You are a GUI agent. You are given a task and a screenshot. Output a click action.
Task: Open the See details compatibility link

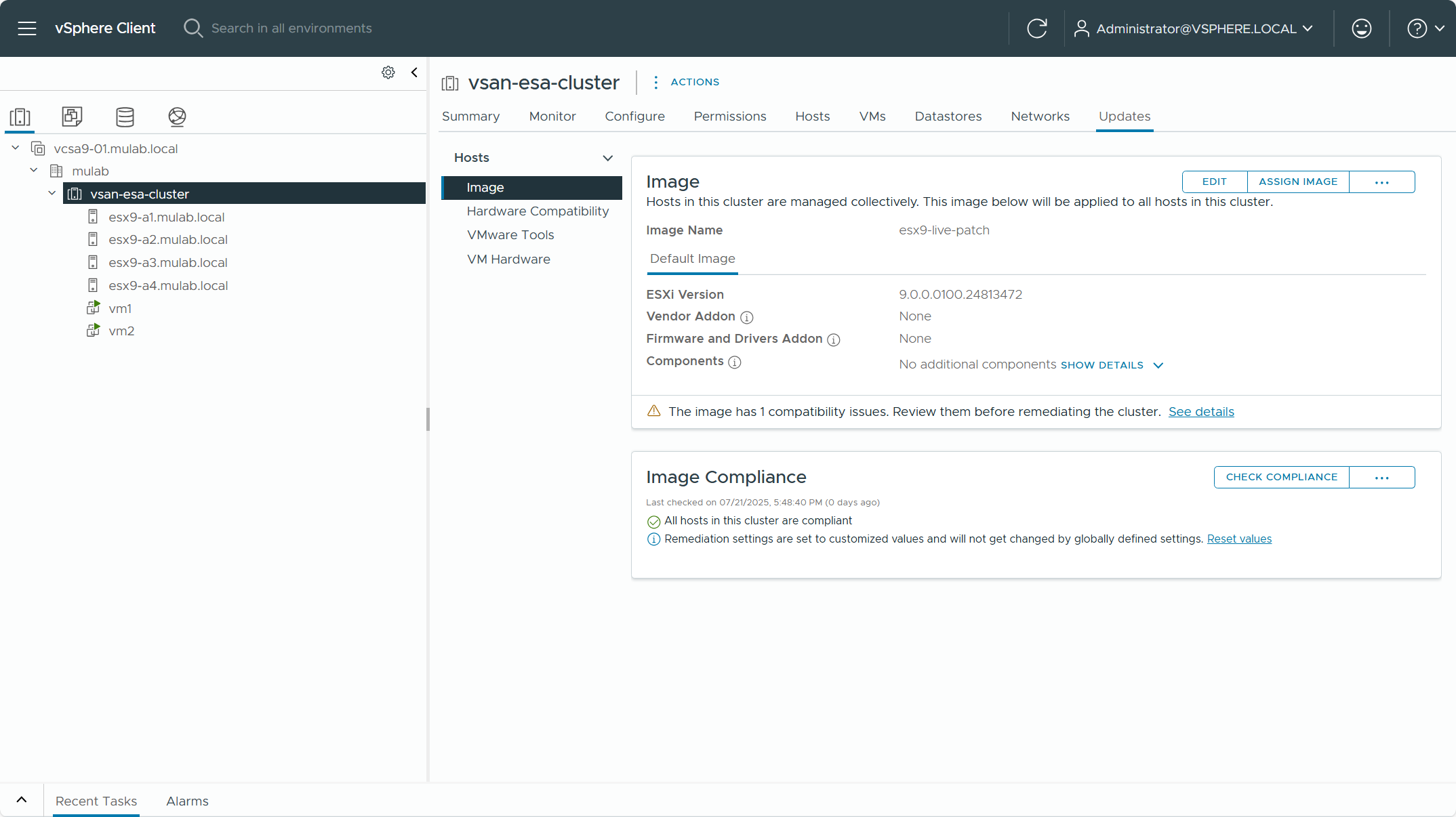click(x=1200, y=412)
